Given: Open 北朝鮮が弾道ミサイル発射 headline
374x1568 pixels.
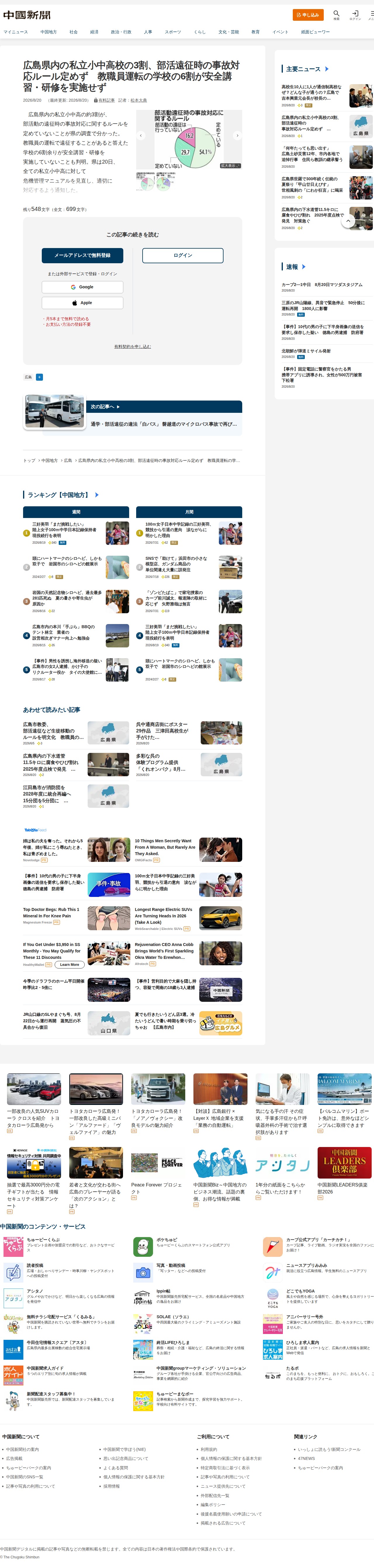Looking at the screenshot, I should (306, 351).
